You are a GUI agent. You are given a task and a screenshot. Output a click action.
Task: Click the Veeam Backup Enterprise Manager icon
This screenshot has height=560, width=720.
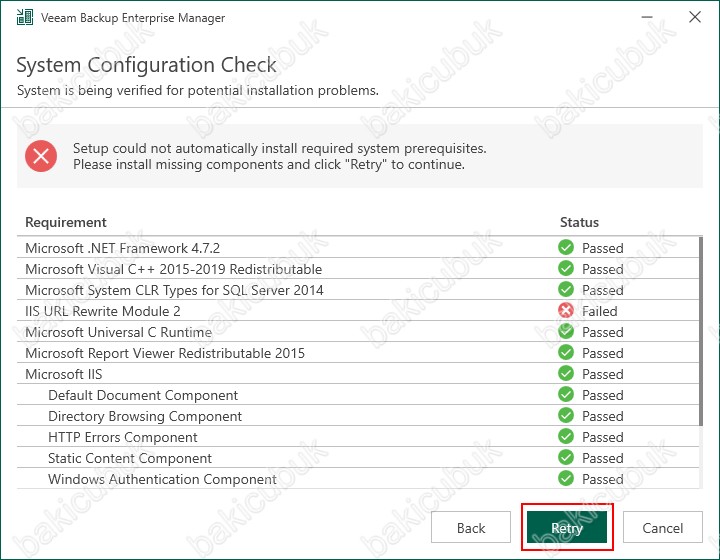pyautogui.click(x=25, y=17)
